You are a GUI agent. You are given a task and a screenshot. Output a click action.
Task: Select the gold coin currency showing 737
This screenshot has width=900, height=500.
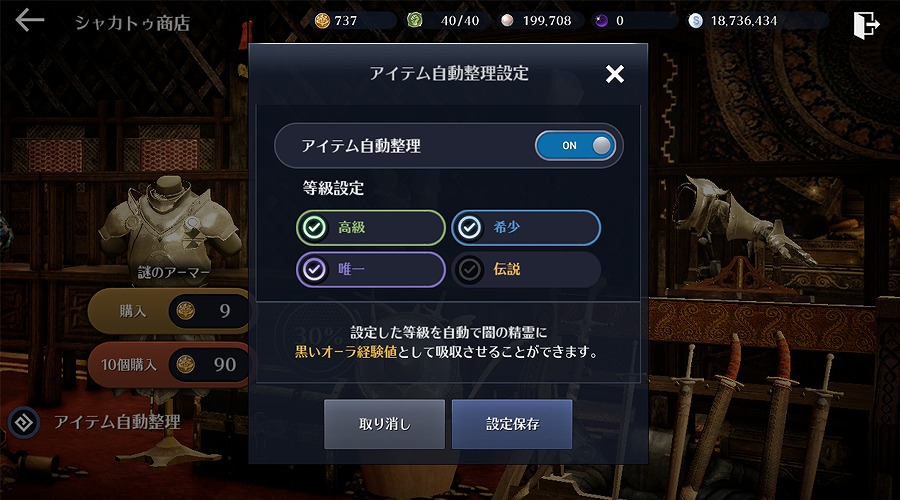[x=323, y=21]
